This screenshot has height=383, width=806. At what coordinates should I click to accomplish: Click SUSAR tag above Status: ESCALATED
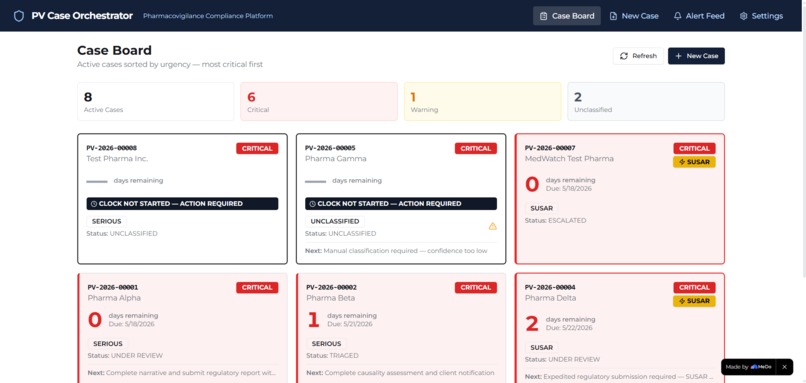point(541,209)
